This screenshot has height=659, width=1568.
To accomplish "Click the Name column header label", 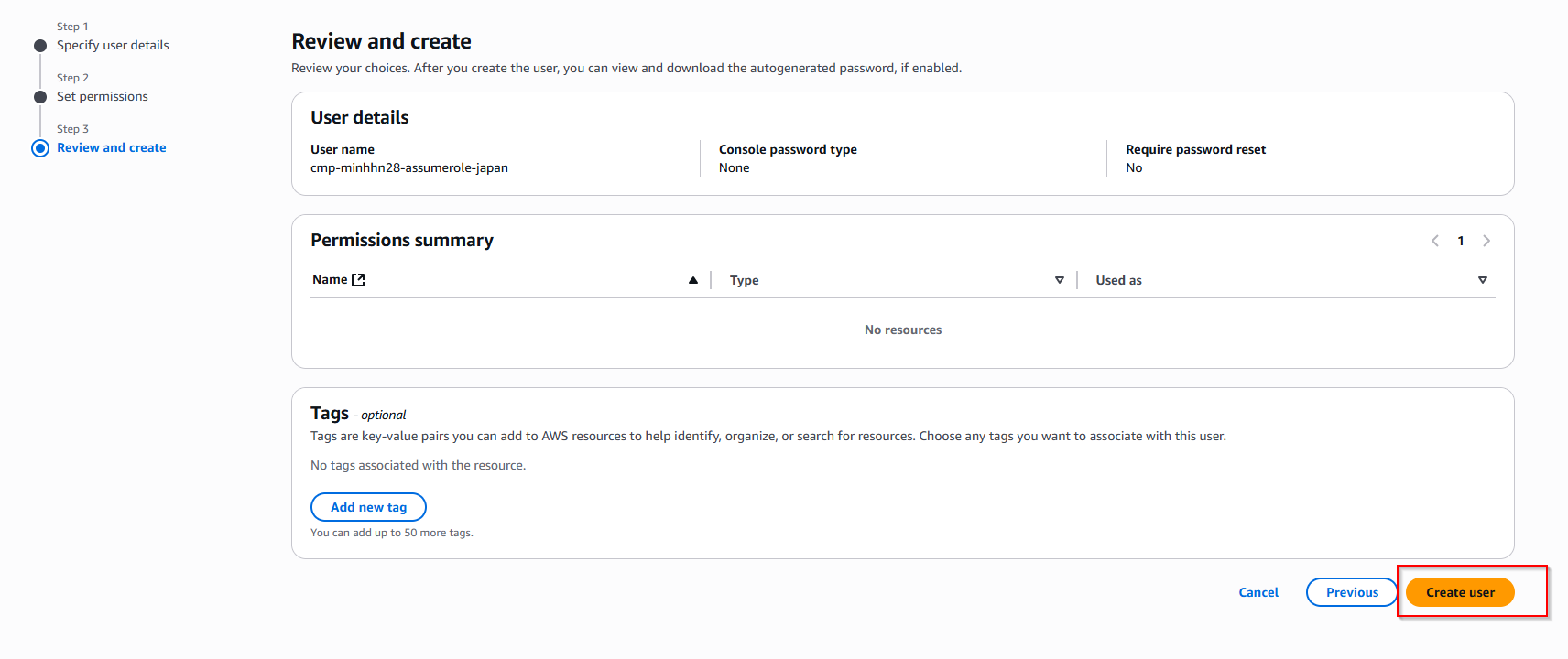I will point(329,280).
